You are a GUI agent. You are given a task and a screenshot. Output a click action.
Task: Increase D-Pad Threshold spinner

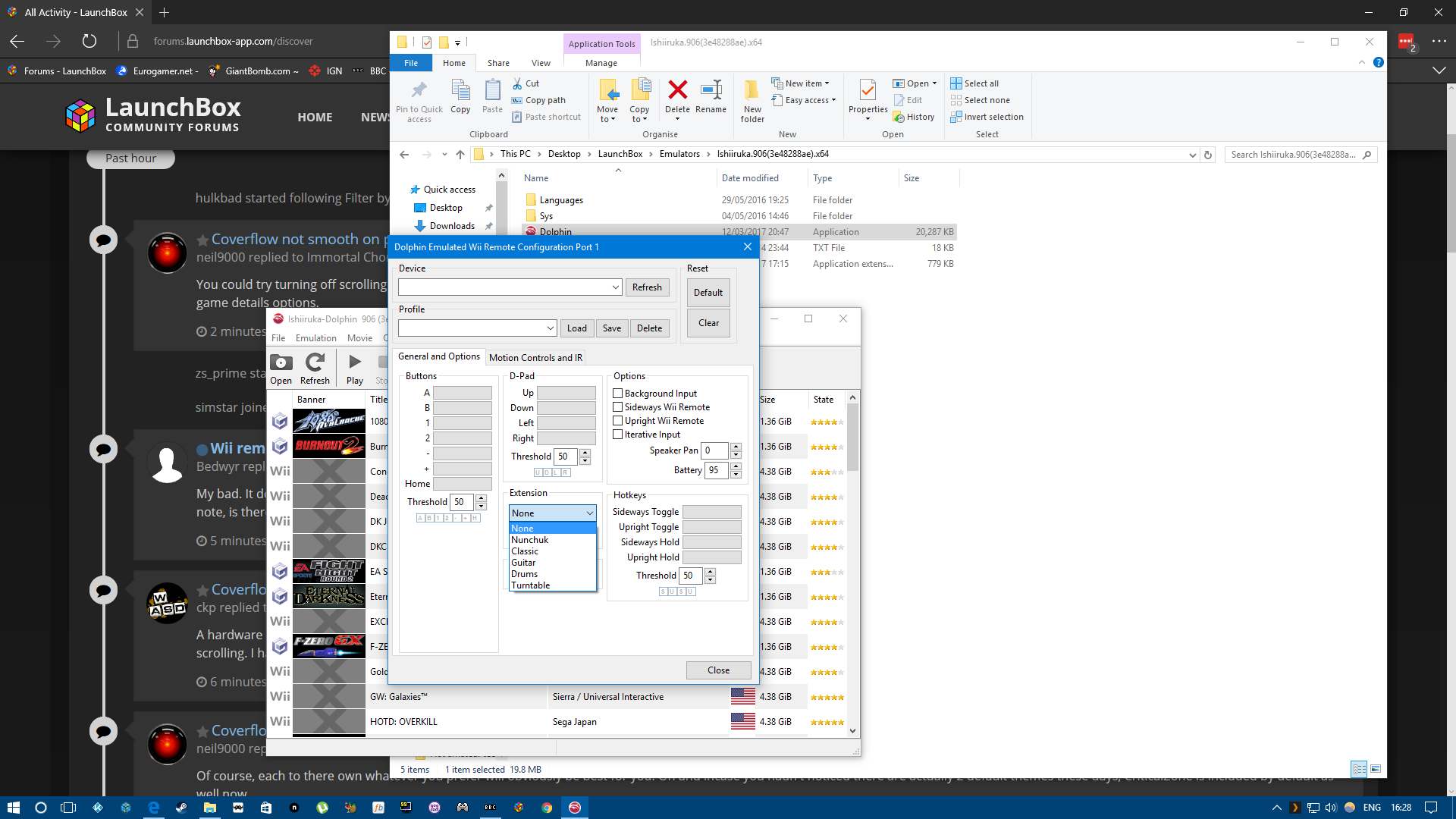(585, 453)
